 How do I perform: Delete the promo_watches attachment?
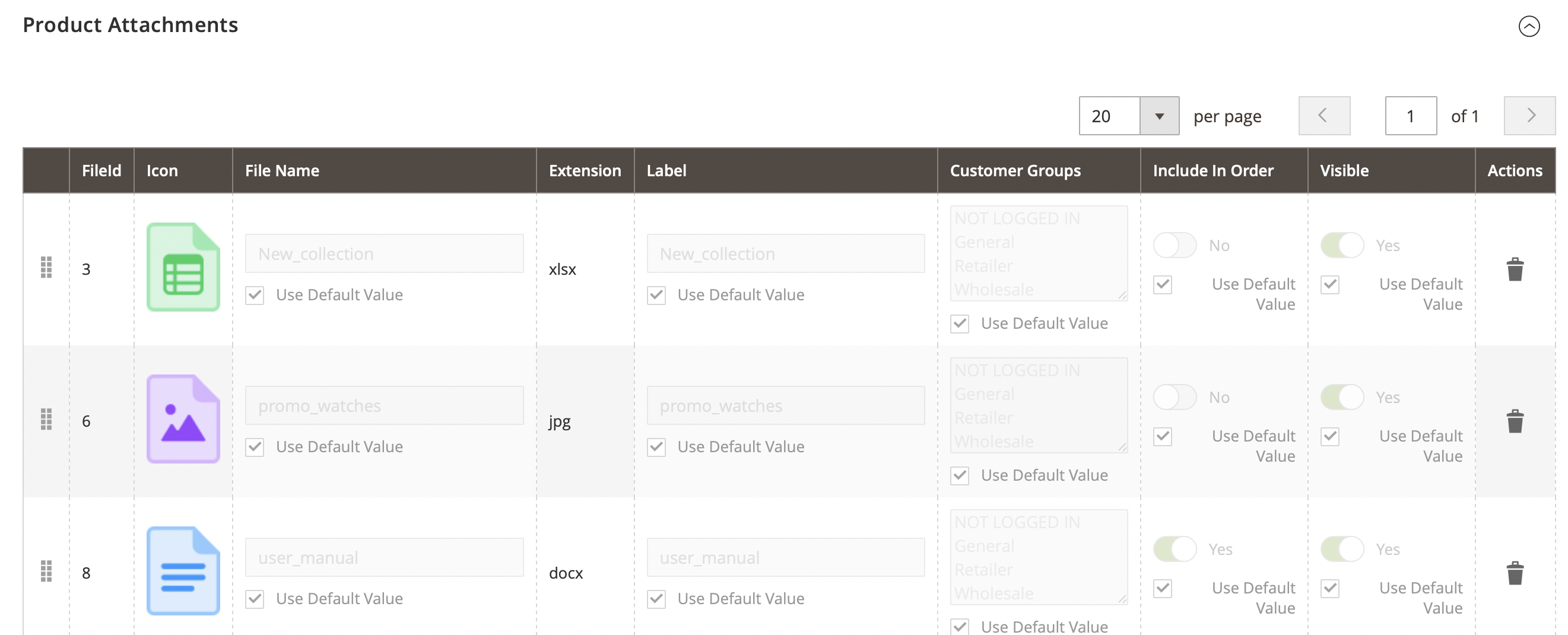point(1515,421)
